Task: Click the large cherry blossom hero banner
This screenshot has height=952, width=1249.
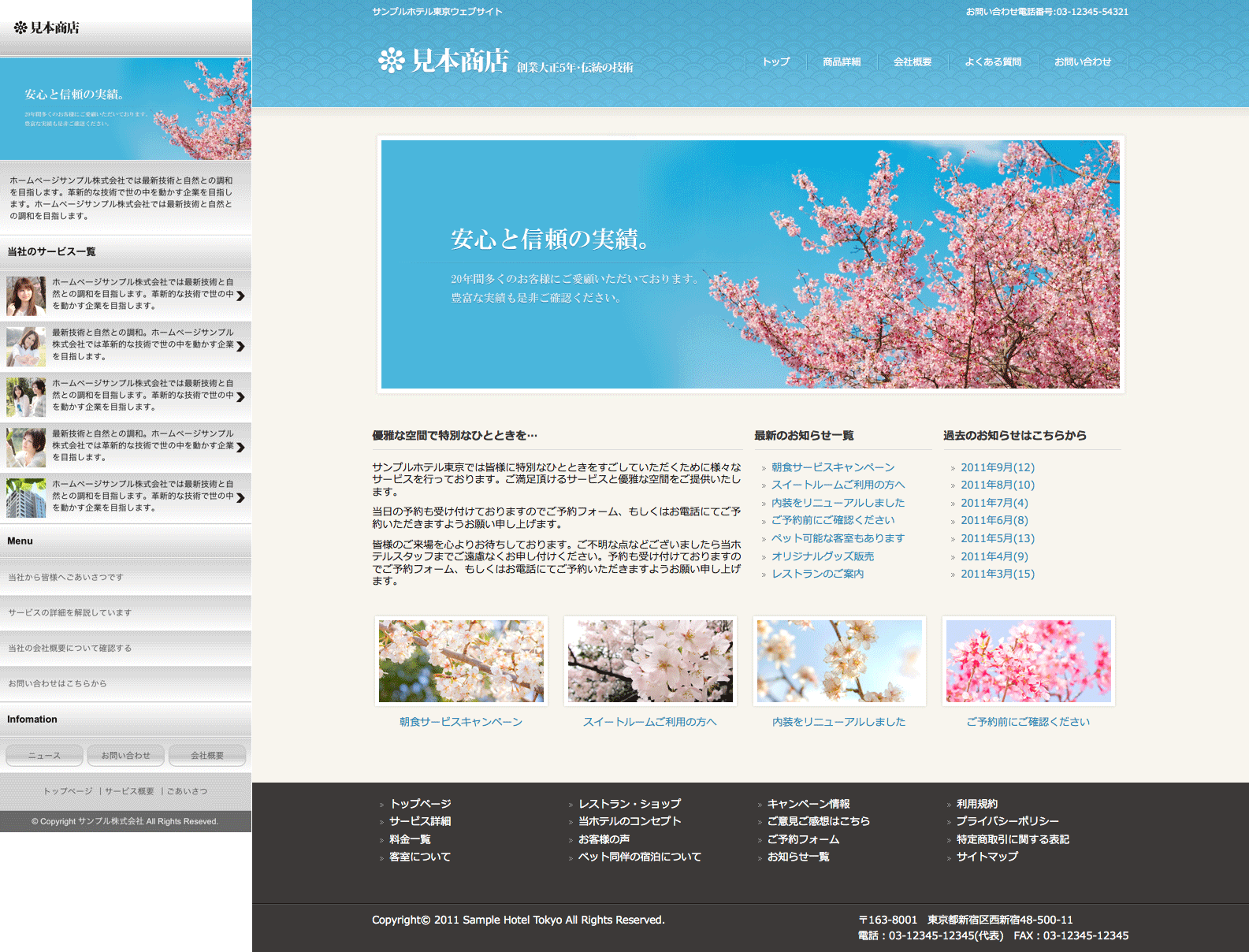Action: [x=750, y=264]
